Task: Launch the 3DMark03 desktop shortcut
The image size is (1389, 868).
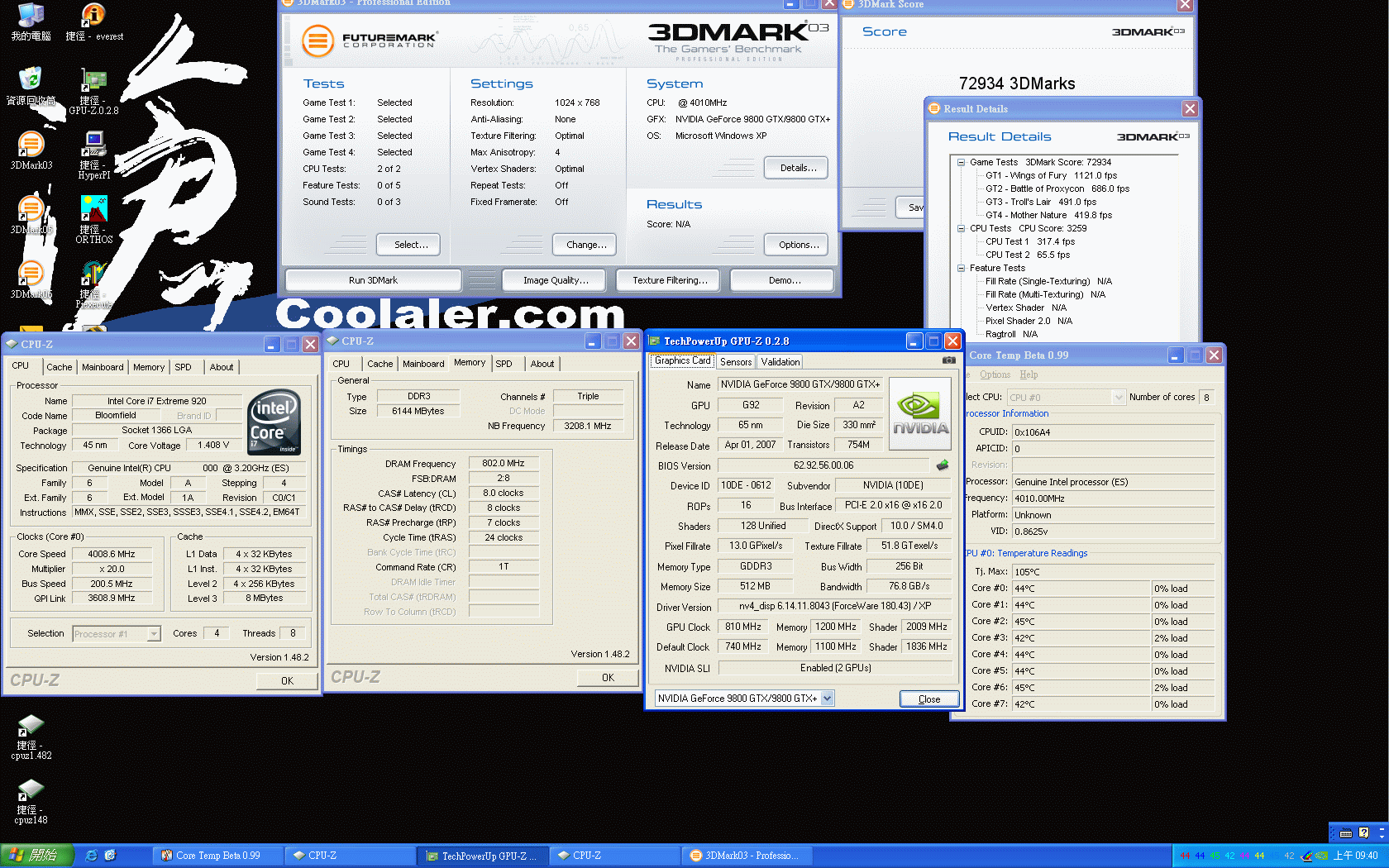Action: (31, 150)
